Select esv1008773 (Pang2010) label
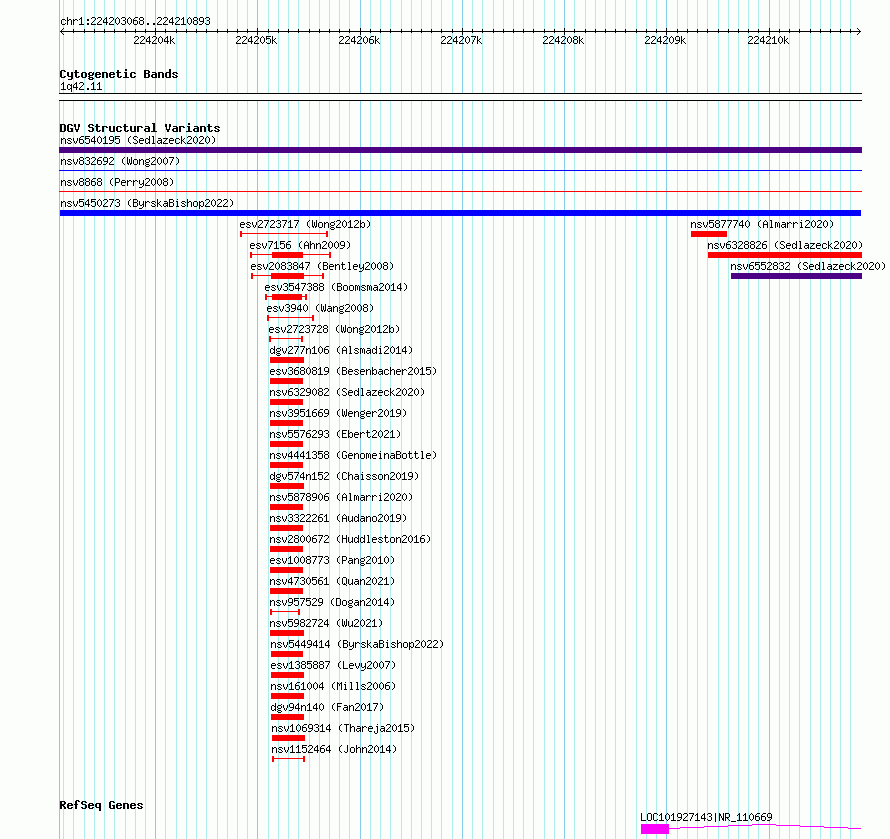The height and width of the screenshot is (839, 890). [x=332, y=560]
